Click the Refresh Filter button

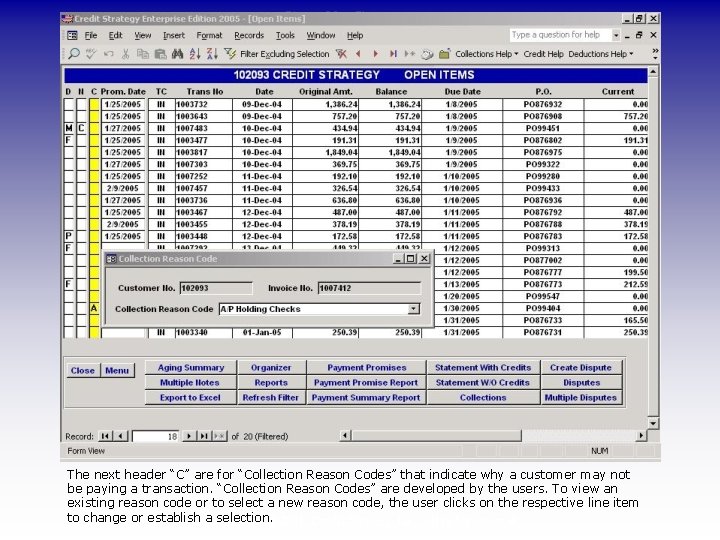271,398
